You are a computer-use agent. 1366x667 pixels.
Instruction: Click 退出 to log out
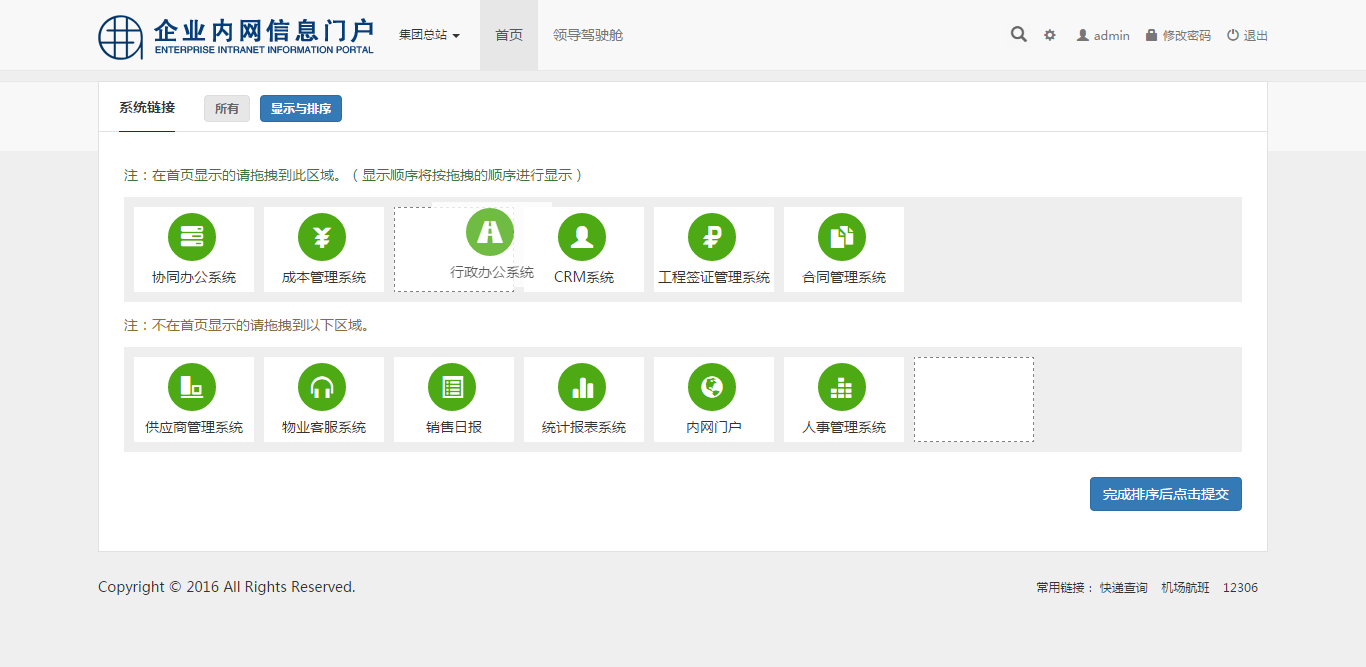1248,36
